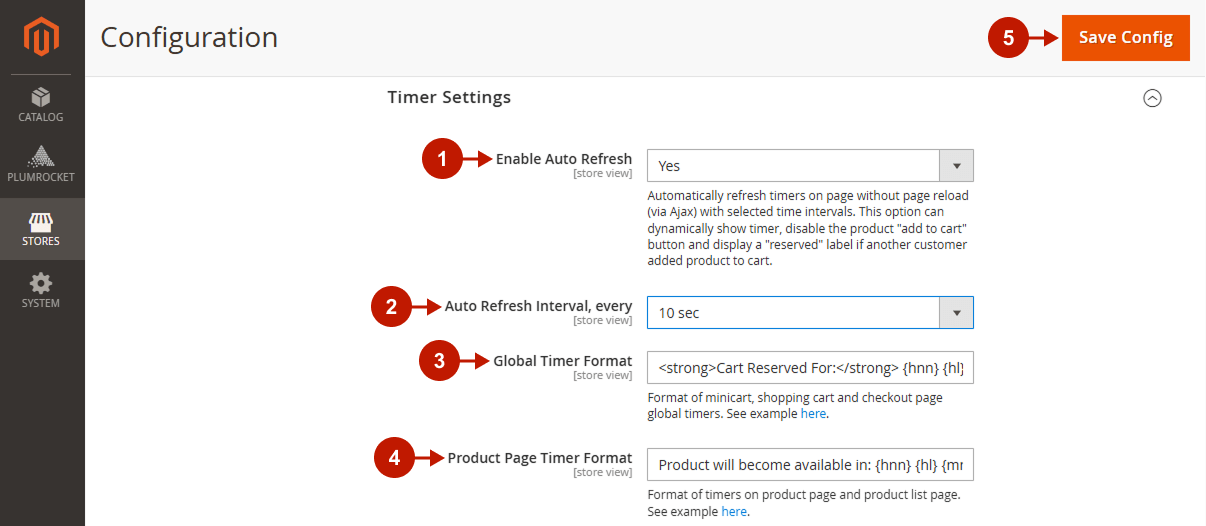Click the Enable Auto Refresh label
1206x526 pixels.
click(563, 159)
